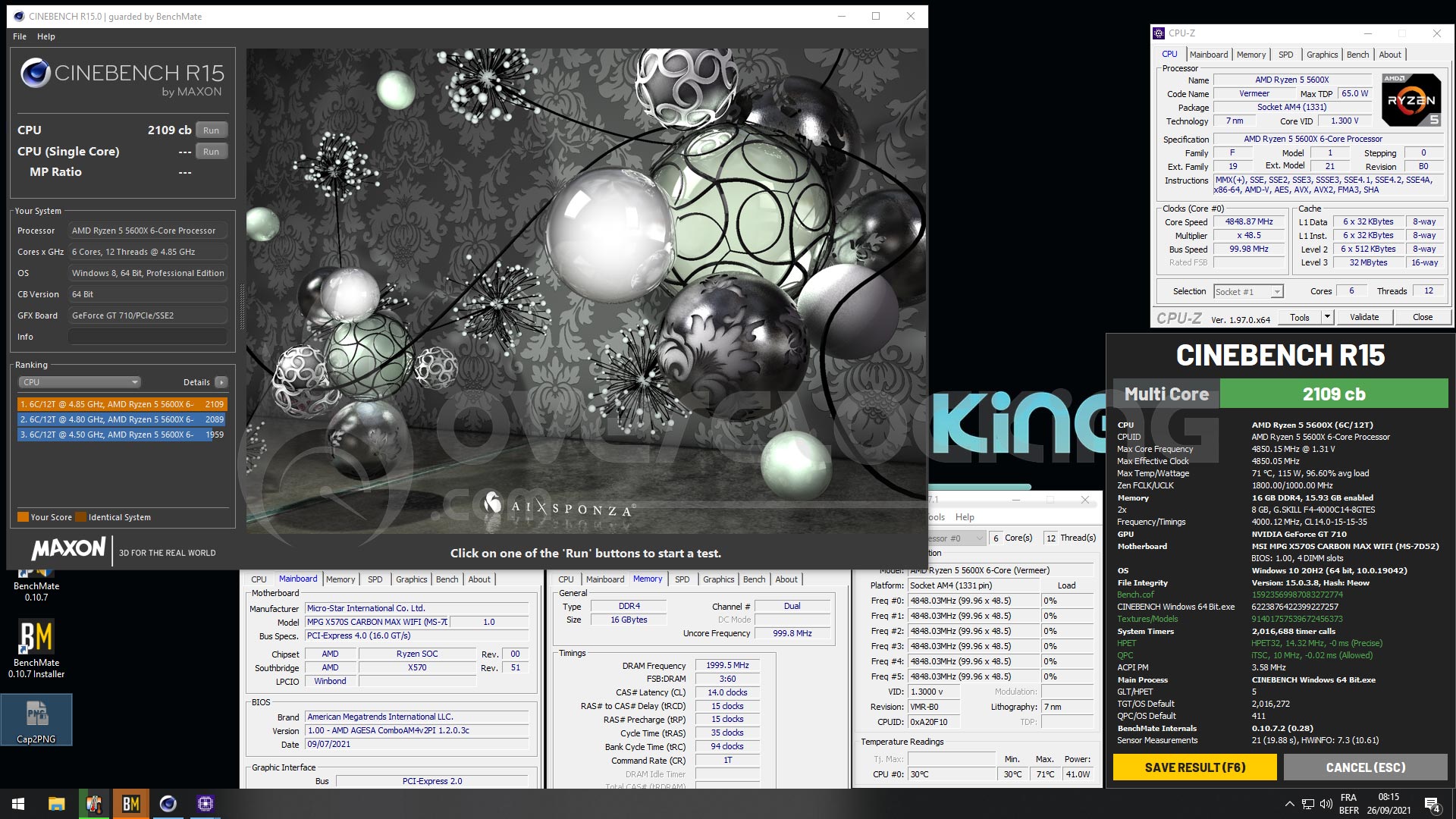Click the Ryzen 5 logo in CPU-Z
Screen dimensions: 1456x819
pyautogui.click(x=1410, y=100)
